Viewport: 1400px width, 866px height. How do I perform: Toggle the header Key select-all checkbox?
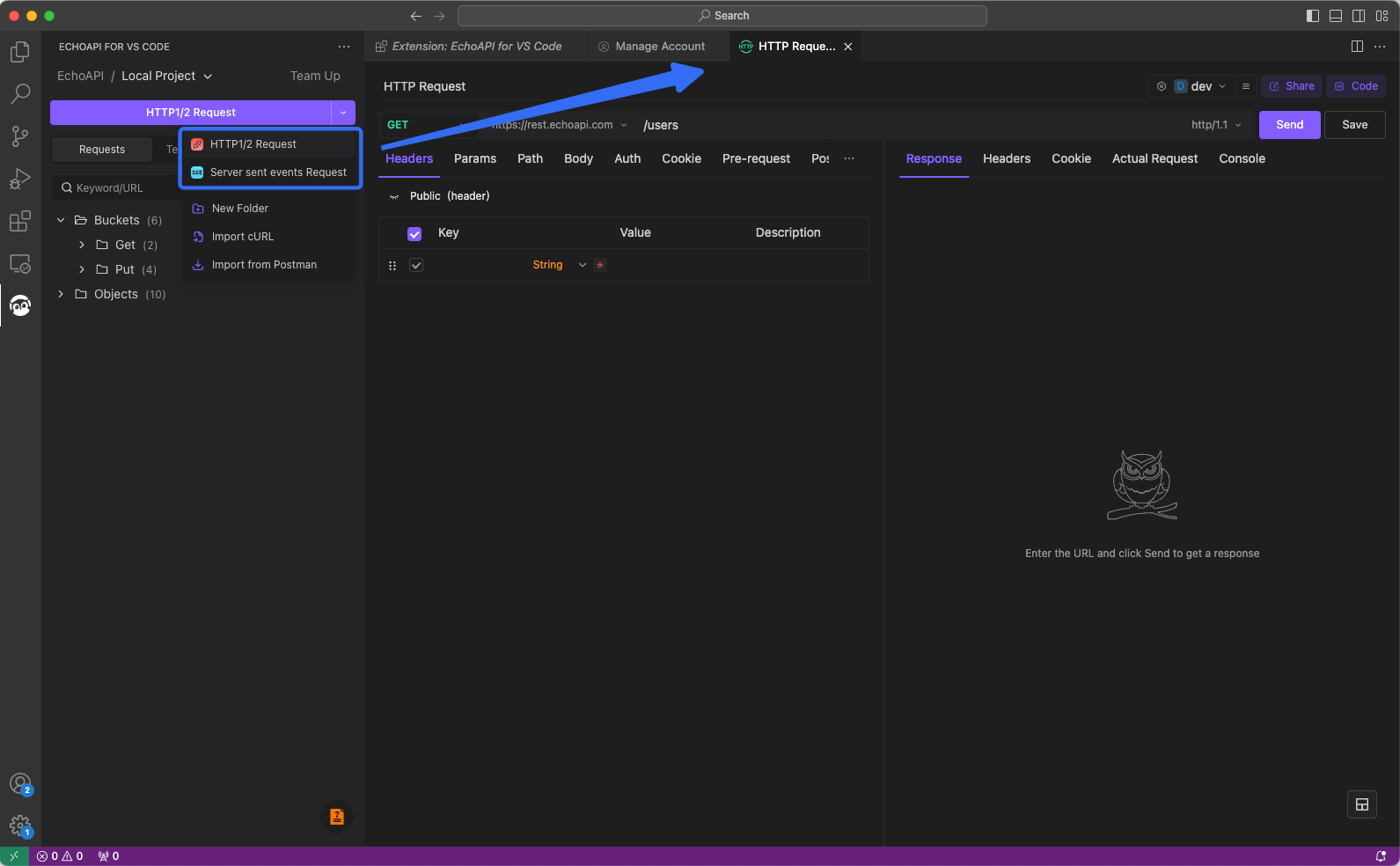[x=414, y=234]
